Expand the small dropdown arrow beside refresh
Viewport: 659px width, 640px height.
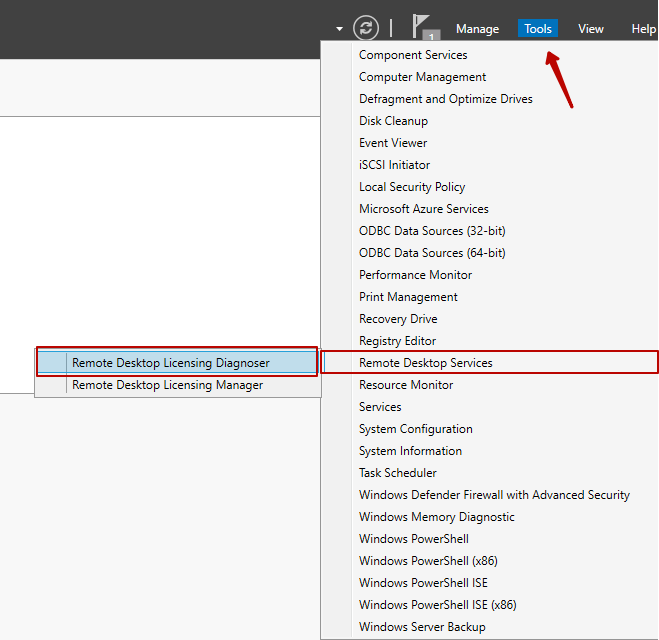(340, 29)
